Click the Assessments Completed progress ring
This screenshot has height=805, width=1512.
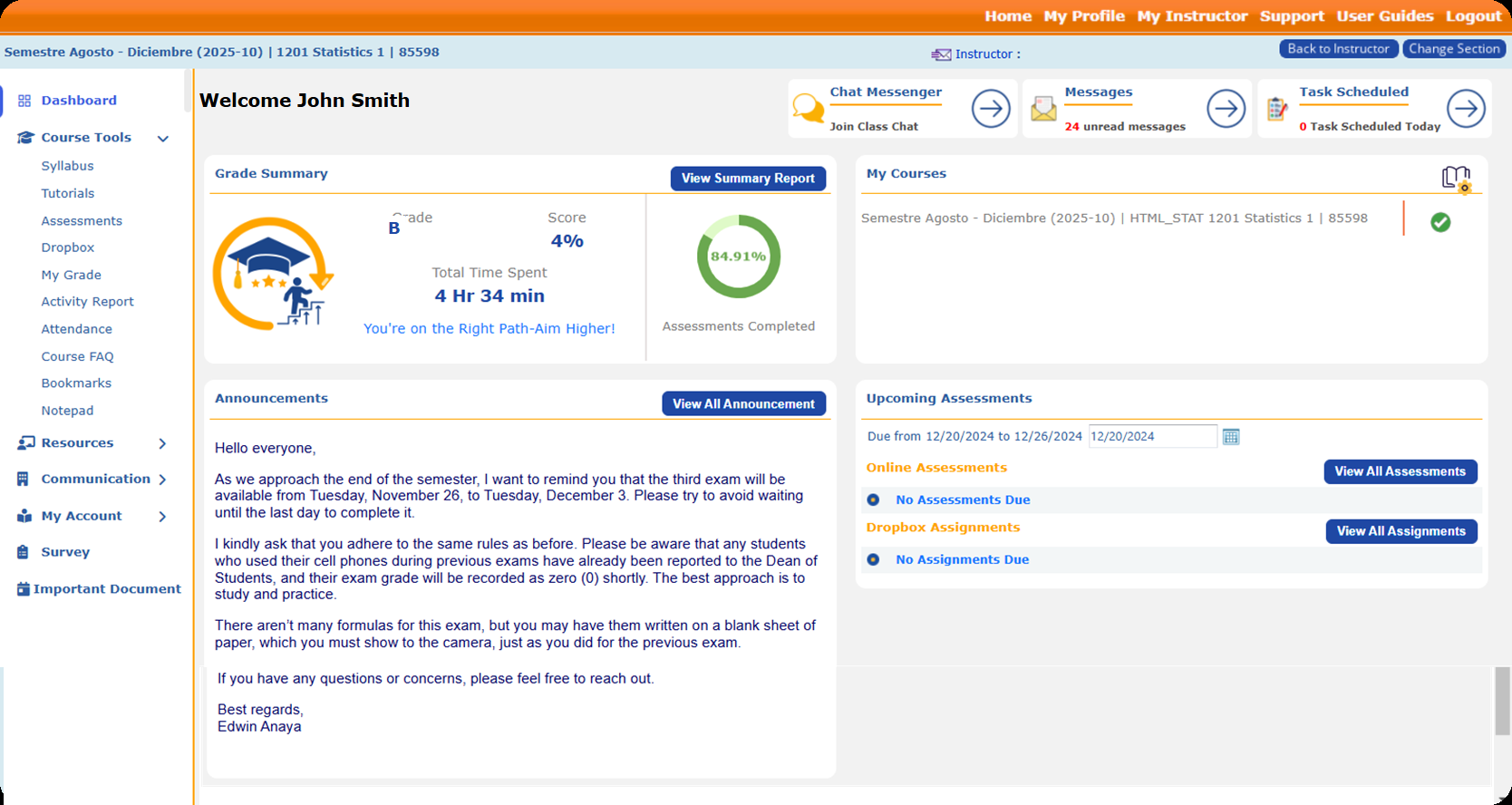click(x=738, y=257)
